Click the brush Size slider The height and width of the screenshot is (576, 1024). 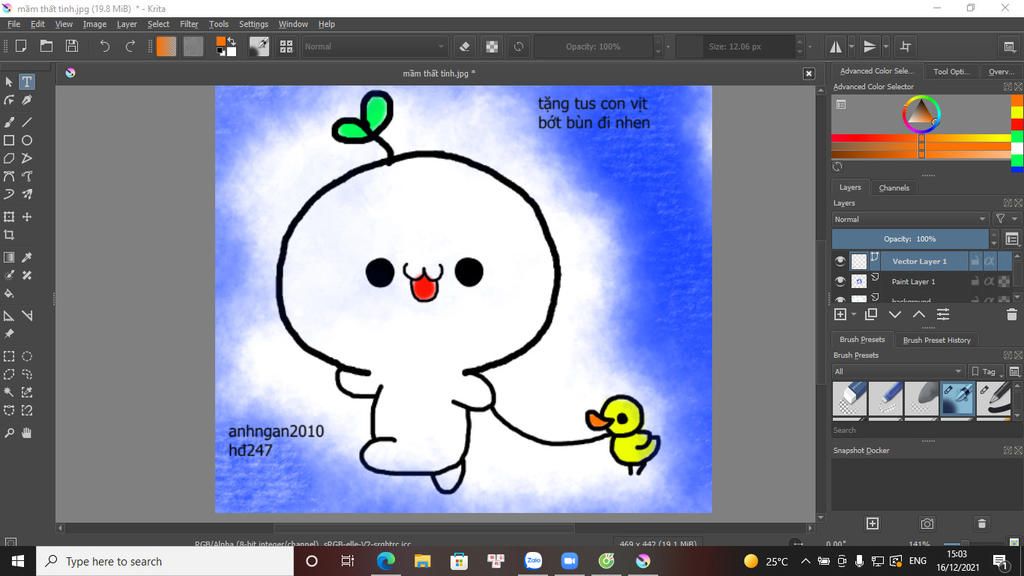[x=735, y=46]
